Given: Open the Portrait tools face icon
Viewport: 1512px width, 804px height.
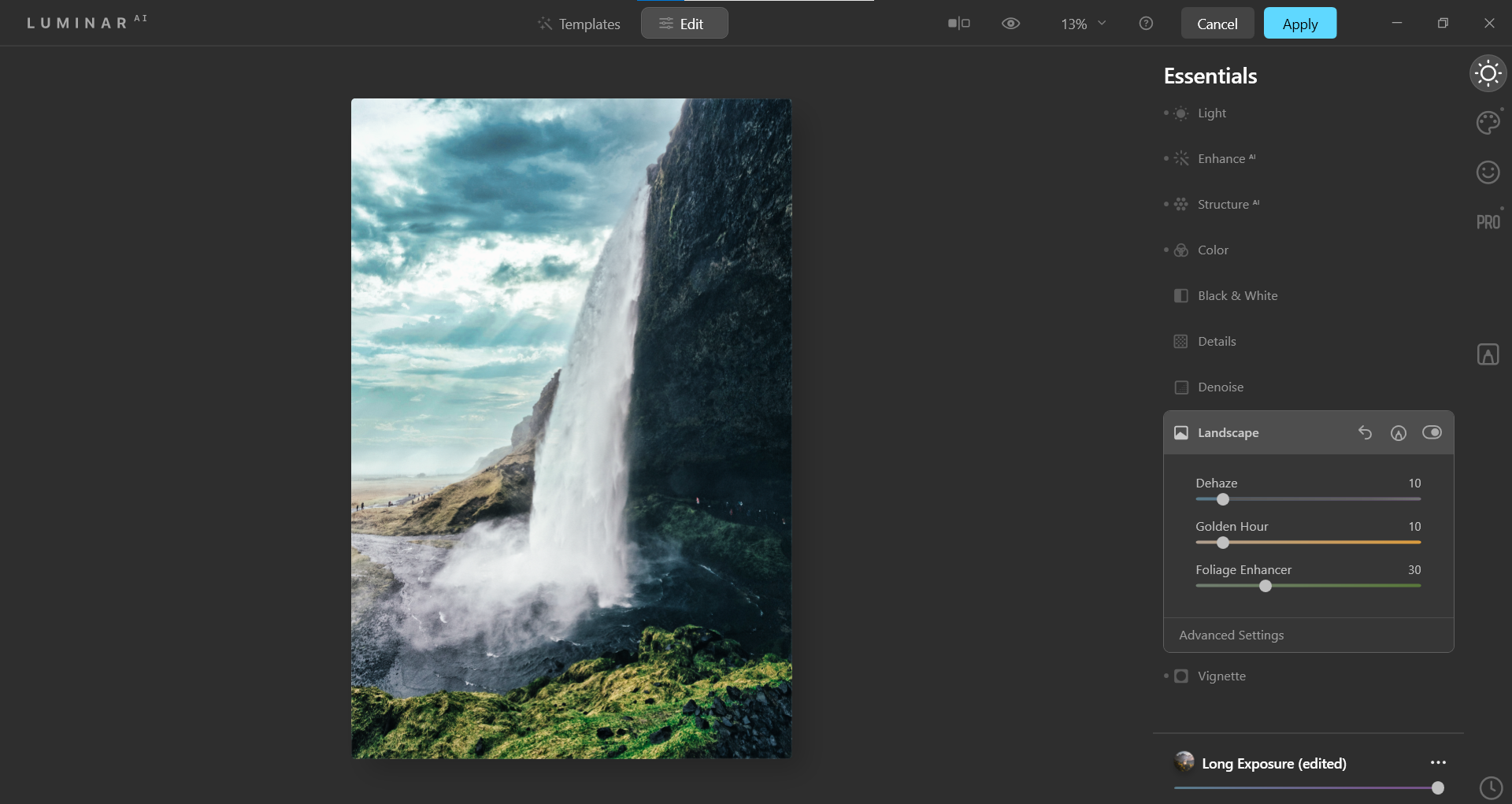Looking at the screenshot, I should click(1488, 172).
